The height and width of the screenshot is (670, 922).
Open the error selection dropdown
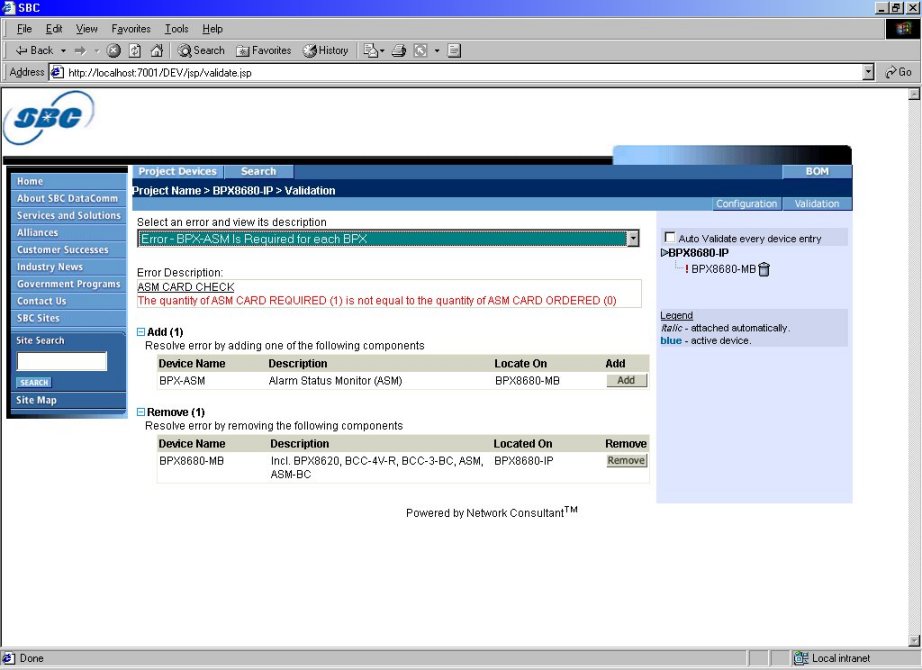click(632, 239)
